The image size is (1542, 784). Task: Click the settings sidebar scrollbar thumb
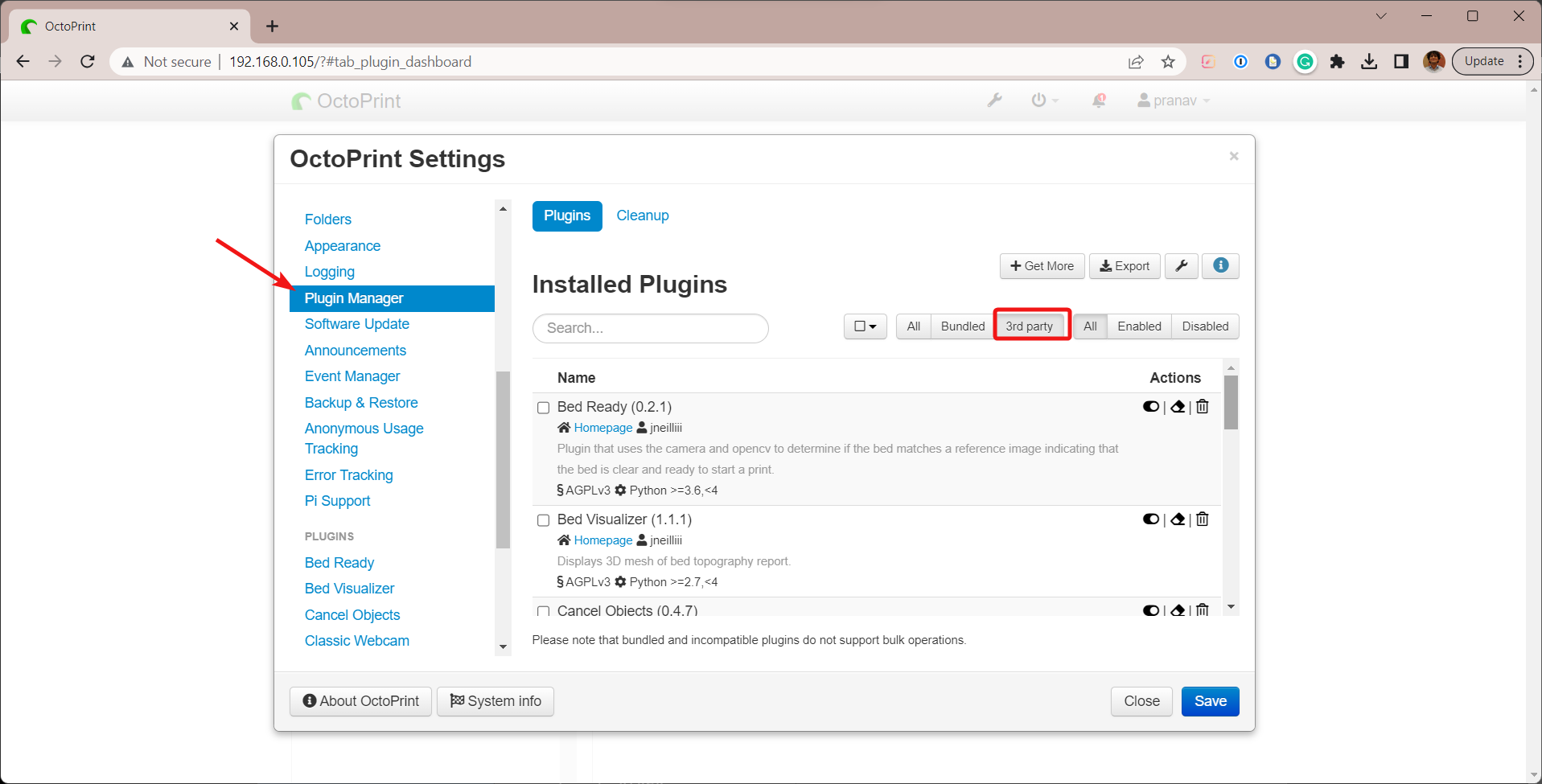(503, 459)
